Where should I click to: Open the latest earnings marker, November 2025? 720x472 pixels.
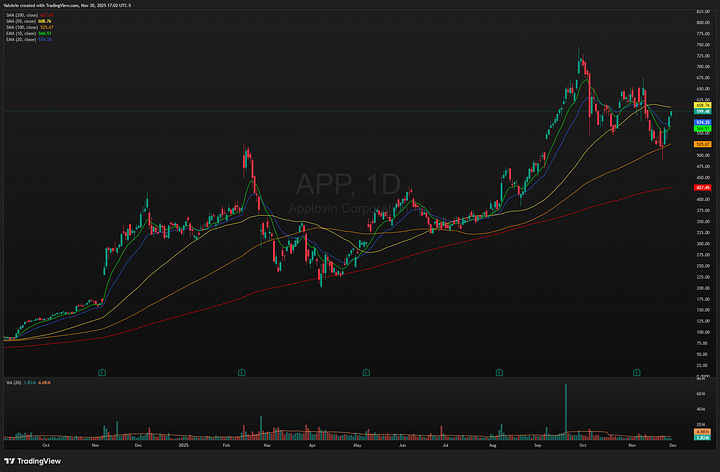(636, 372)
